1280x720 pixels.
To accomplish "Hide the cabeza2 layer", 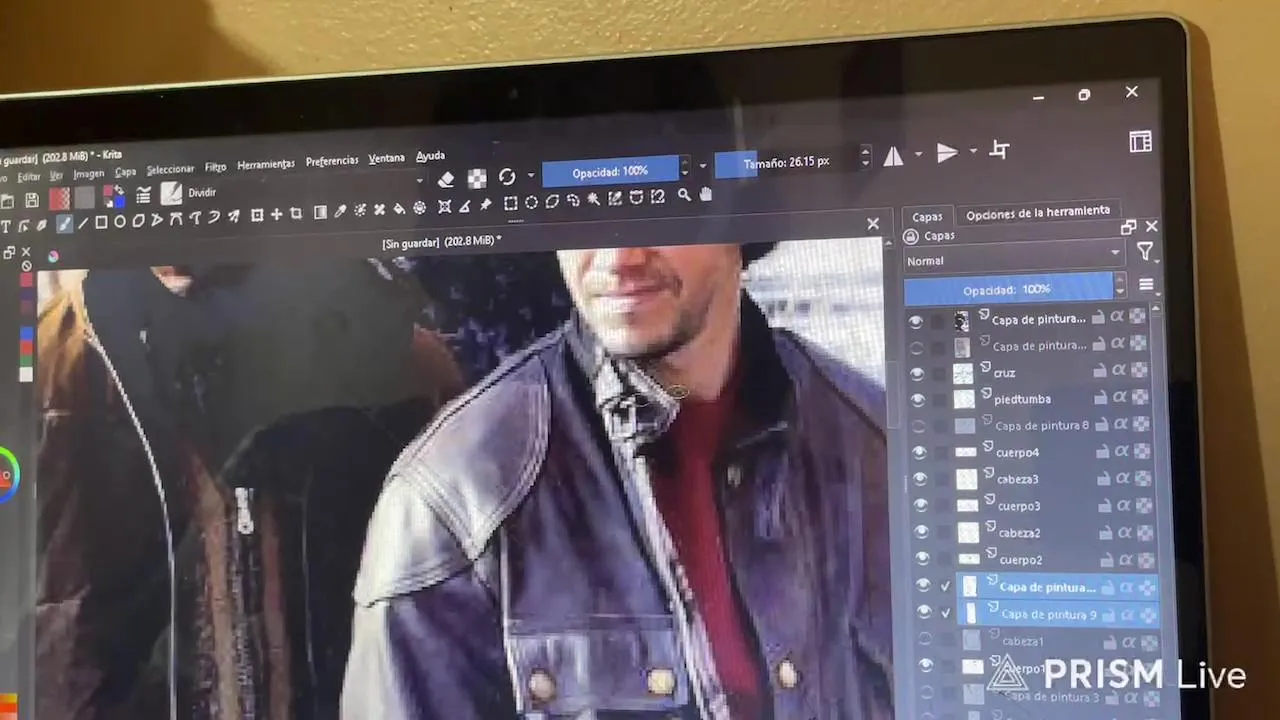I will 922,533.
